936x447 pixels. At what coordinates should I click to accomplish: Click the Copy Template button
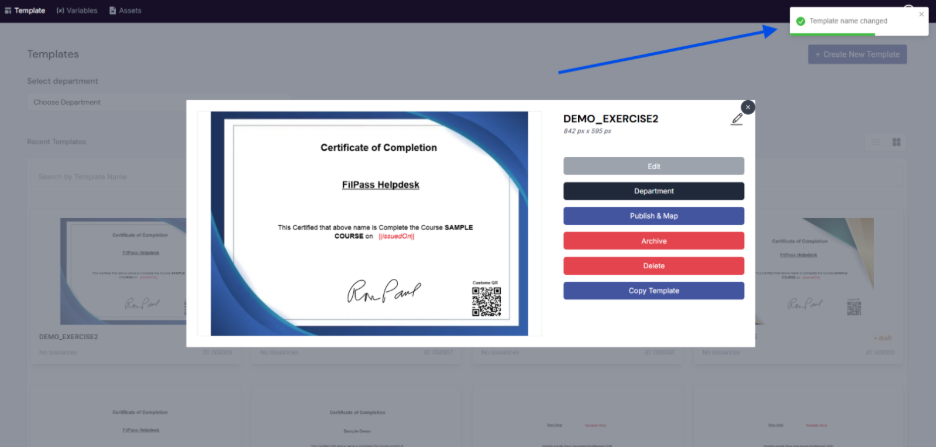654,291
